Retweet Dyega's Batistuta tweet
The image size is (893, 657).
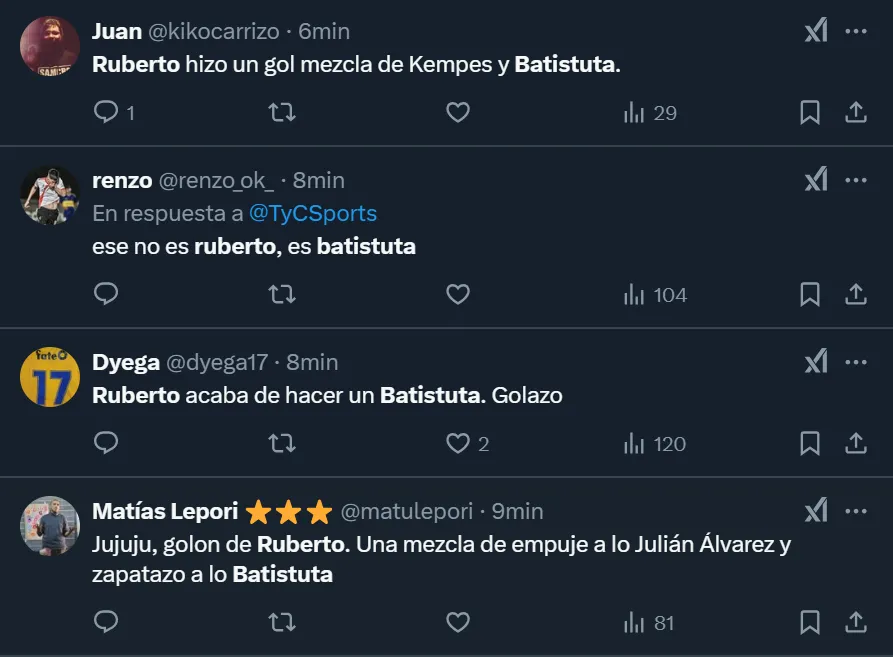click(282, 444)
